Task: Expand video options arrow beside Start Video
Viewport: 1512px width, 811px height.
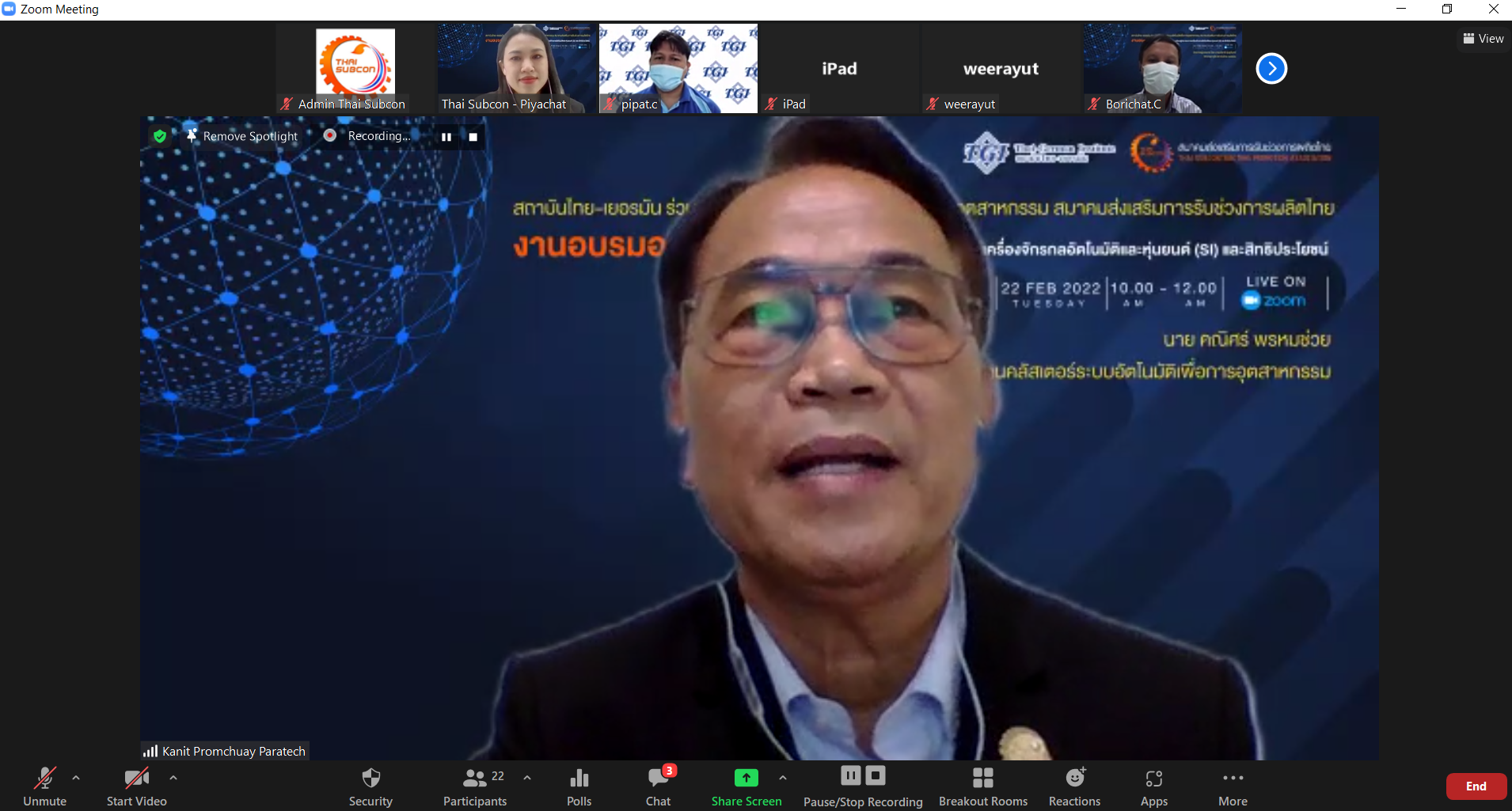Action: [x=173, y=778]
